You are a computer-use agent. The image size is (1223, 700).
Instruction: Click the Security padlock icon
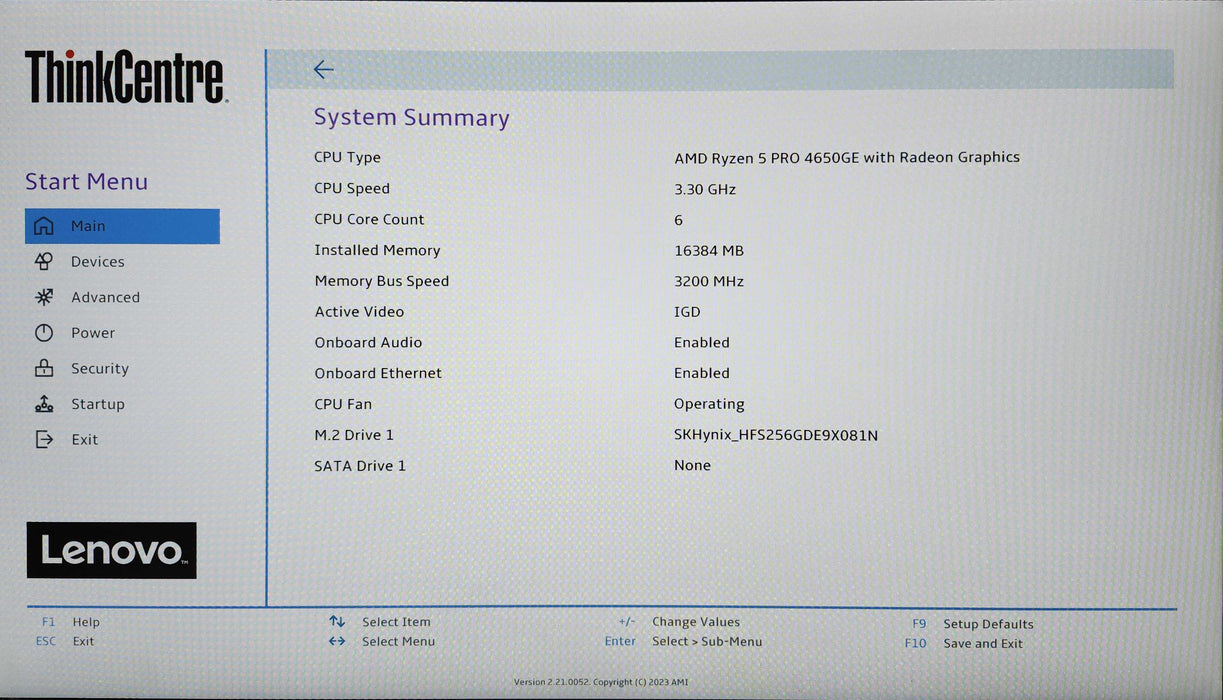point(44,368)
